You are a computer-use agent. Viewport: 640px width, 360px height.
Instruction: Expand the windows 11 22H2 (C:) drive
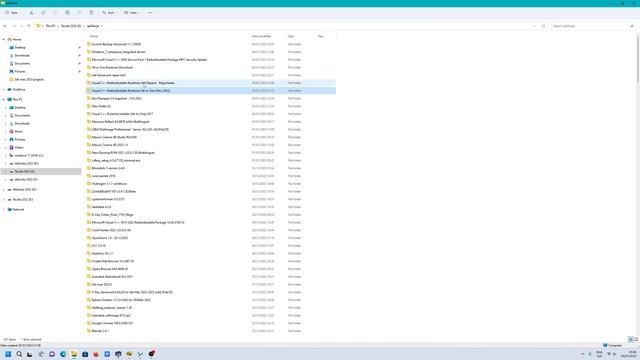[x=6, y=156]
